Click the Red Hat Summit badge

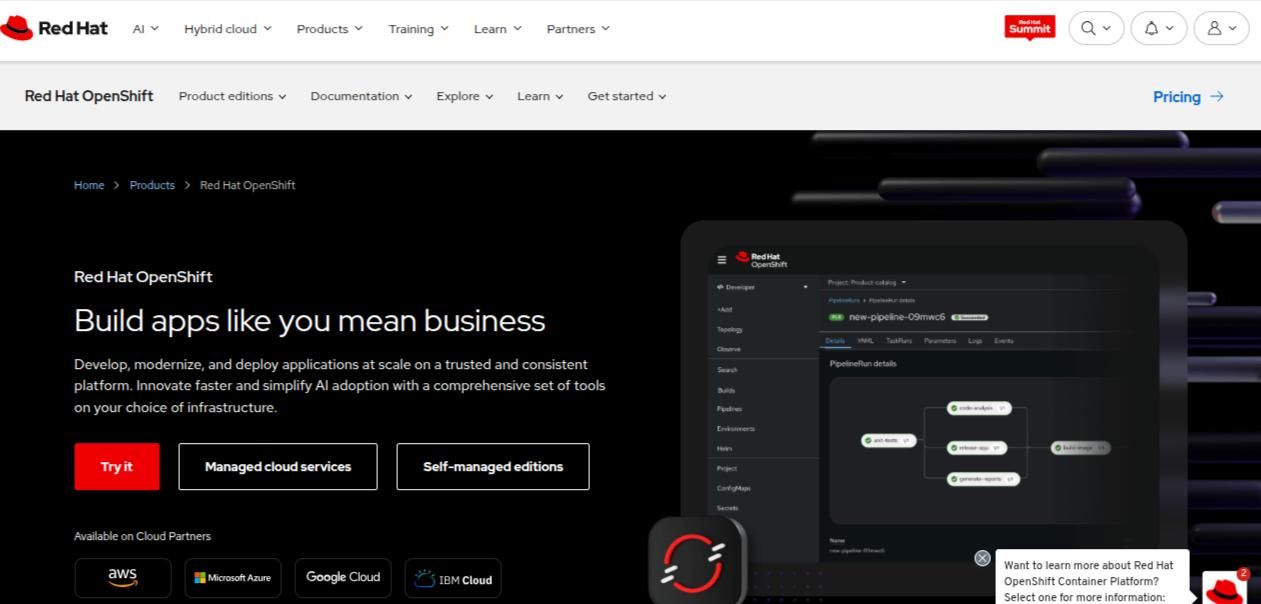tap(1030, 28)
